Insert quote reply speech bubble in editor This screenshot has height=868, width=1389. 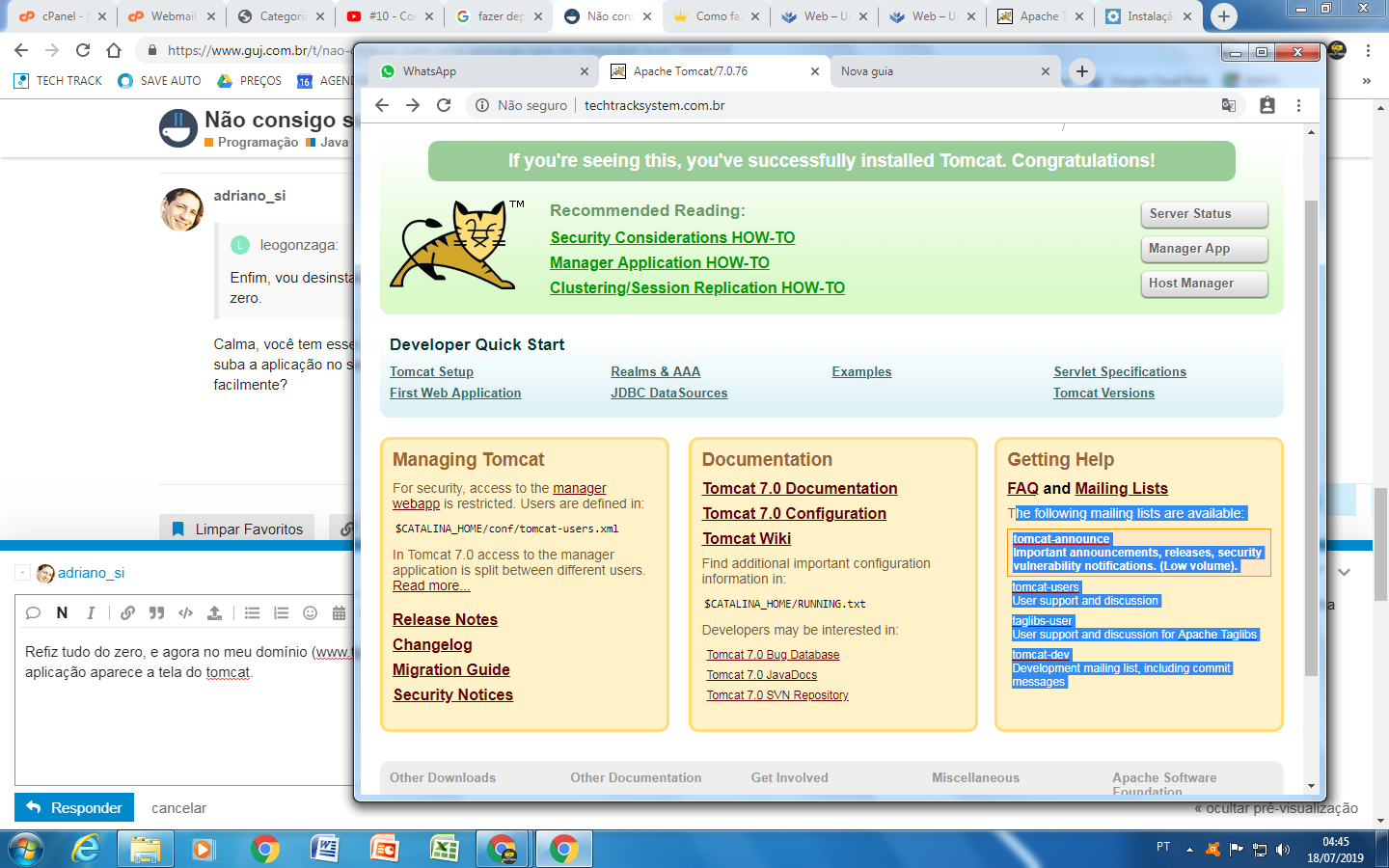pyautogui.click(x=33, y=612)
